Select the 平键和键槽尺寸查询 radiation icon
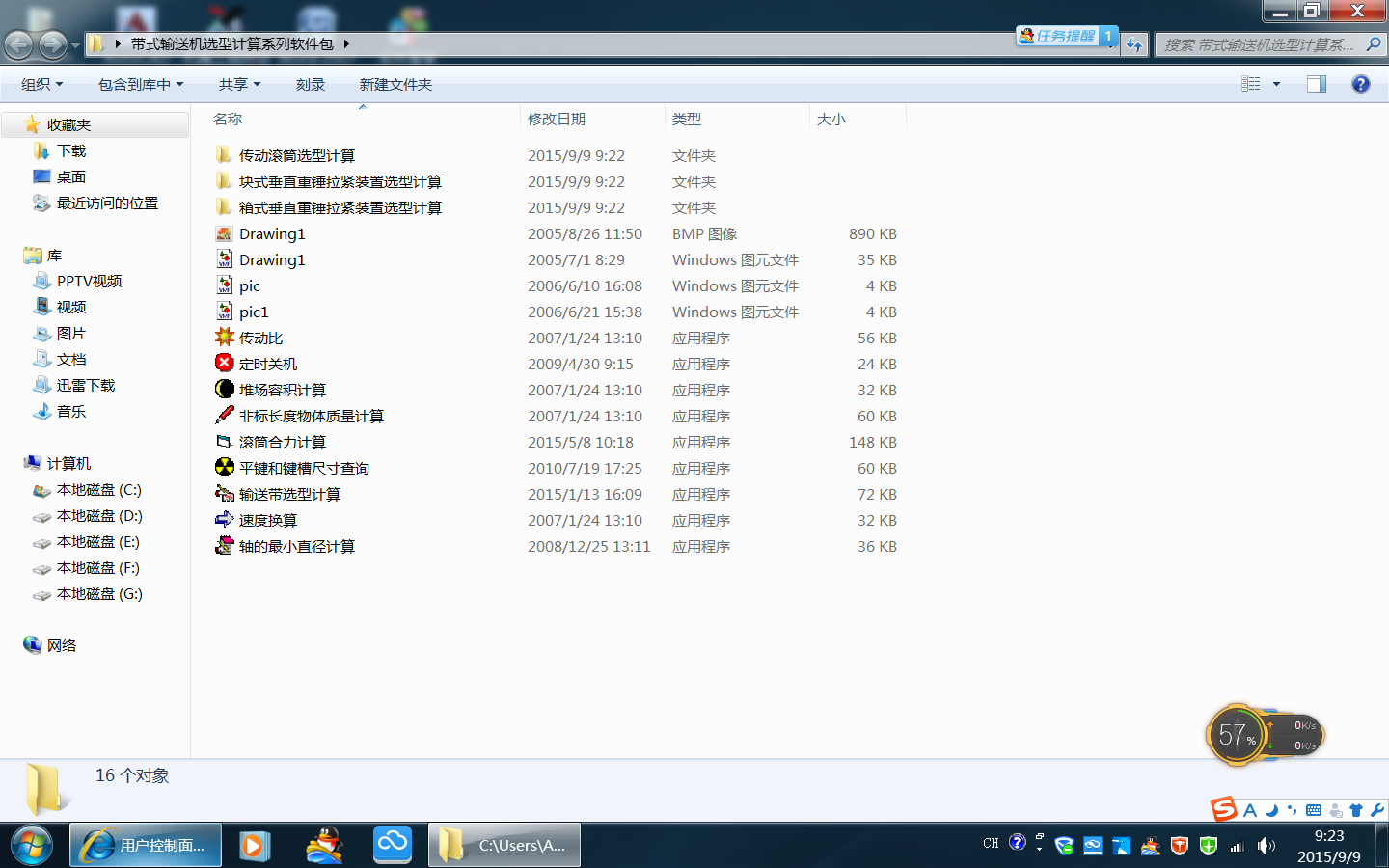This screenshot has height=868, width=1389. click(225, 468)
